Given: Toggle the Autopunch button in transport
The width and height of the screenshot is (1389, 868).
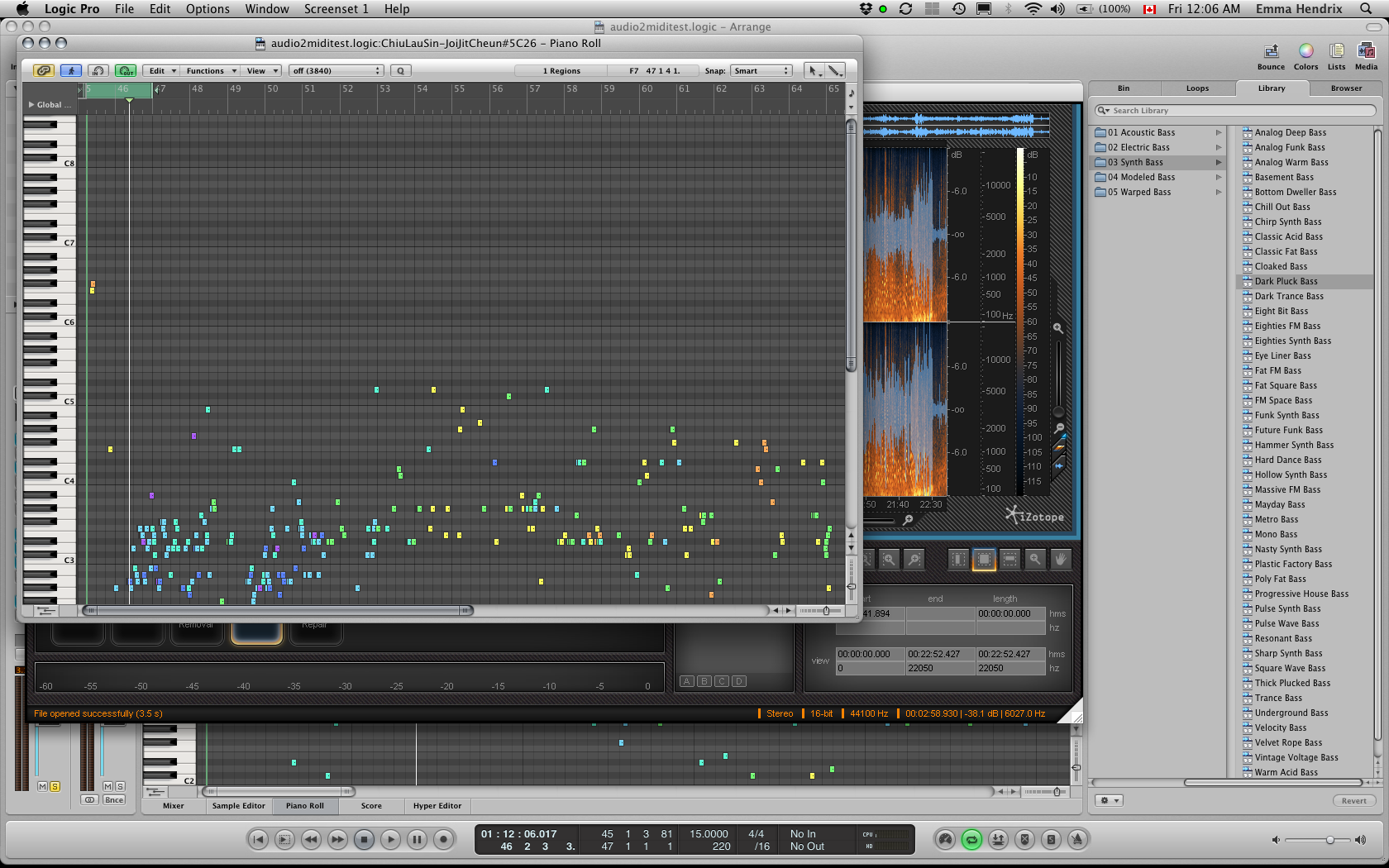Looking at the screenshot, I should click(x=998, y=840).
